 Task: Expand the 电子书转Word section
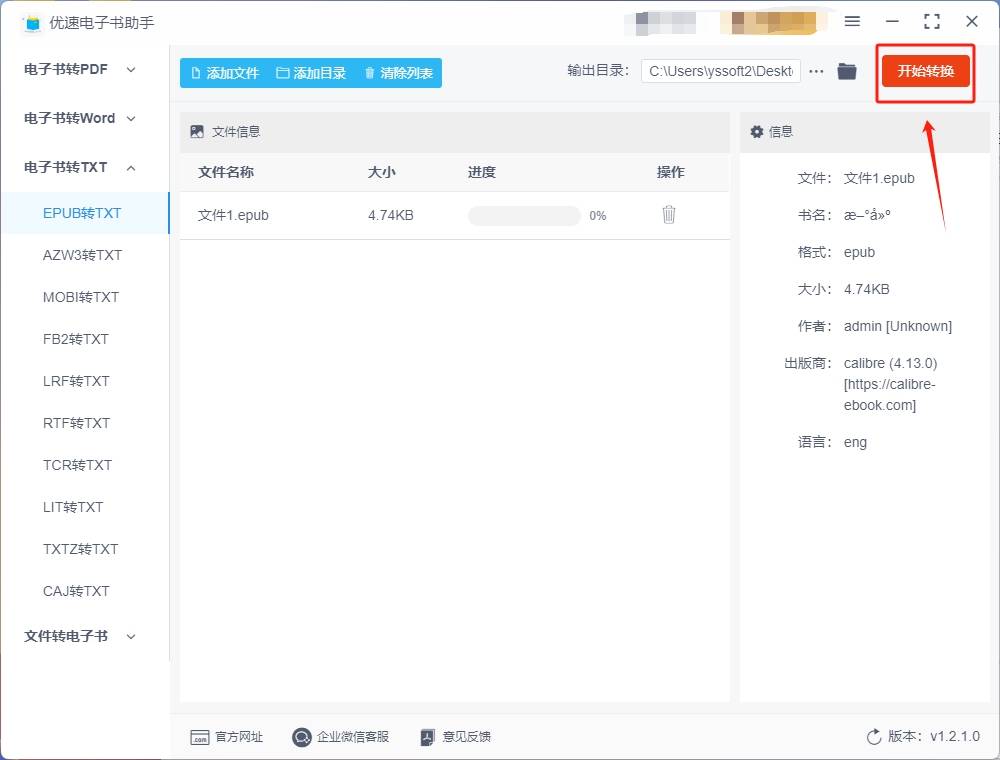point(79,119)
